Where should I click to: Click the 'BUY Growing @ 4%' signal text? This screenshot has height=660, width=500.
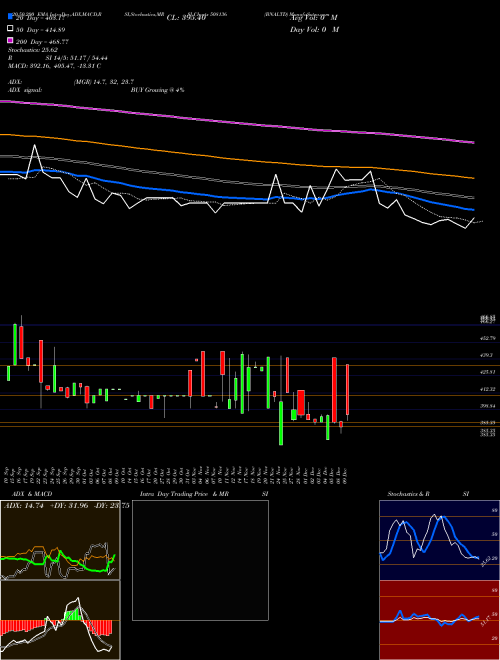pyautogui.click(x=157, y=90)
